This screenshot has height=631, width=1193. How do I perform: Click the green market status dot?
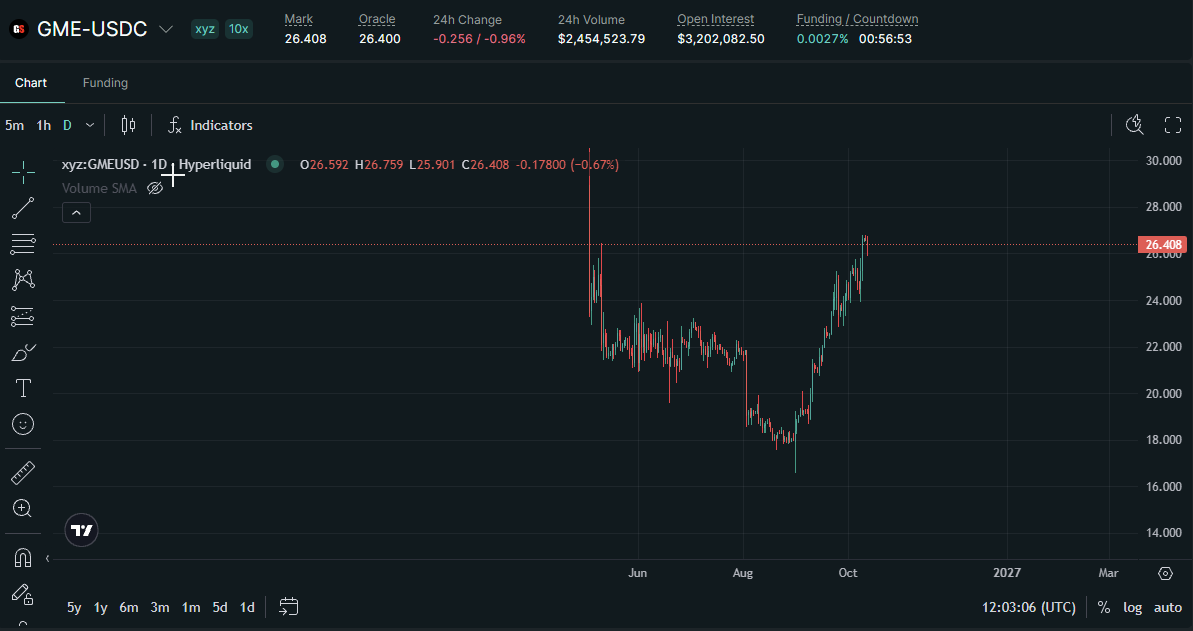click(x=275, y=164)
